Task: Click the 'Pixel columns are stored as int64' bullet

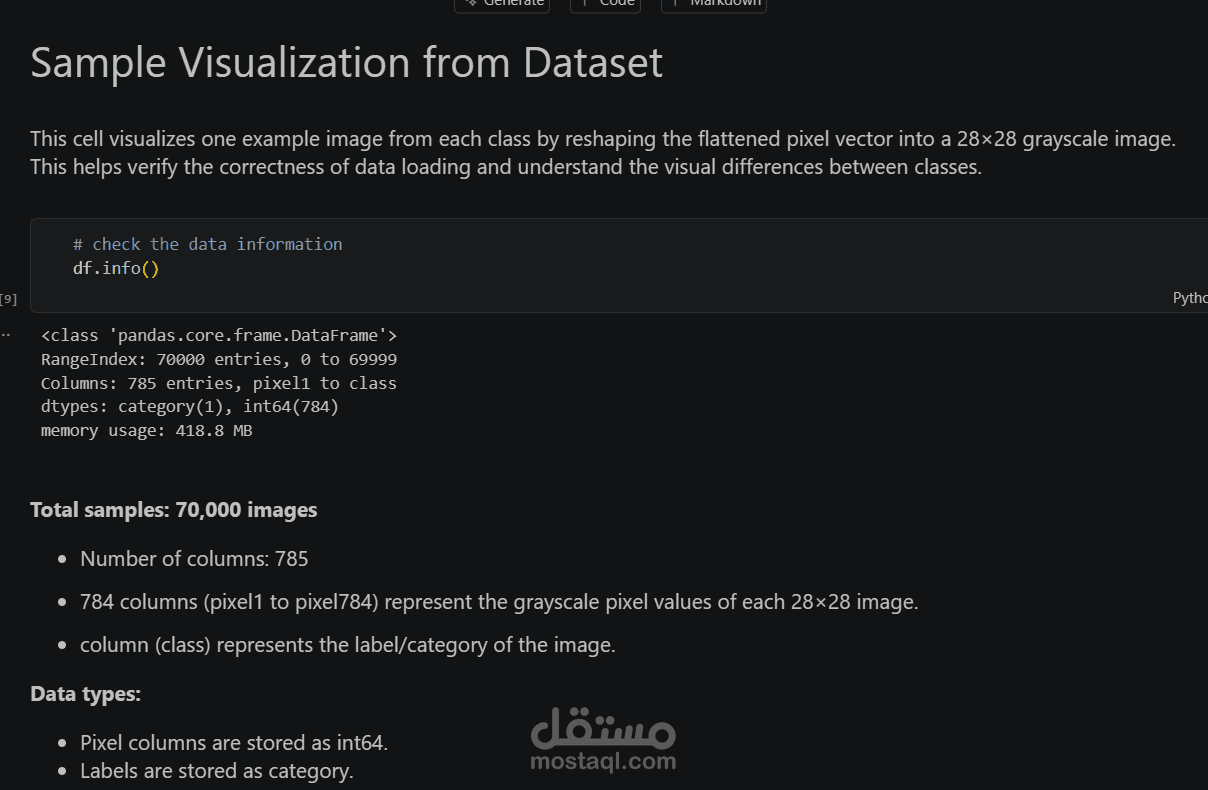Action: point(234,743)
